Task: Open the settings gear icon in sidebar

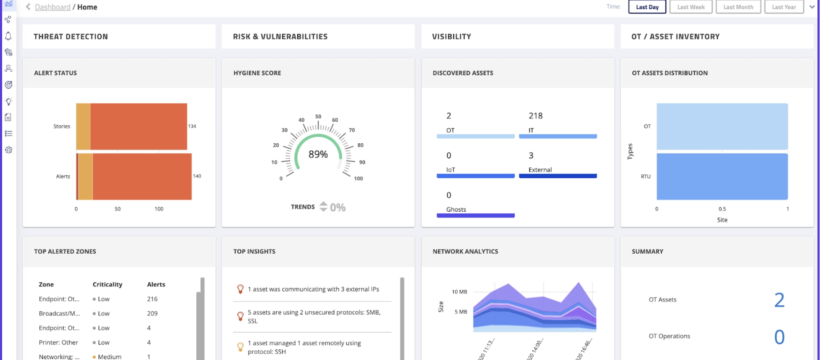Action: (8, 150)
